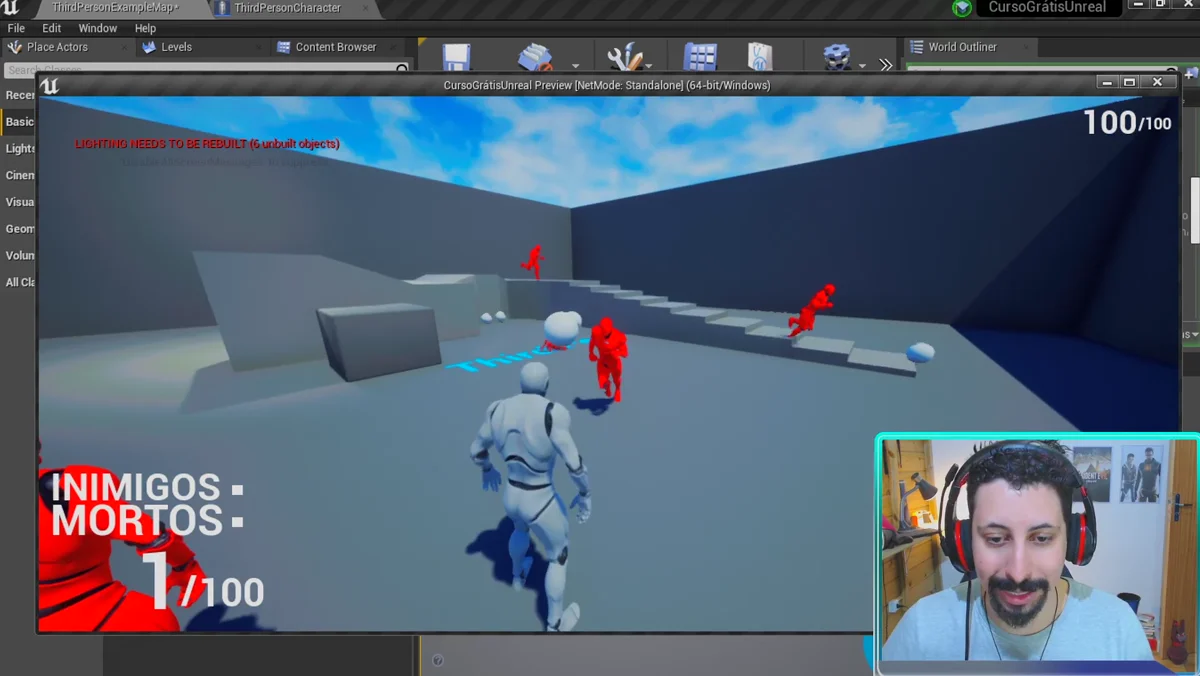The width and height of the screenshot is (1200, 676).
Task: Click the CursoGrátisUnreal project name label
Action: [x=1047, y=8]
